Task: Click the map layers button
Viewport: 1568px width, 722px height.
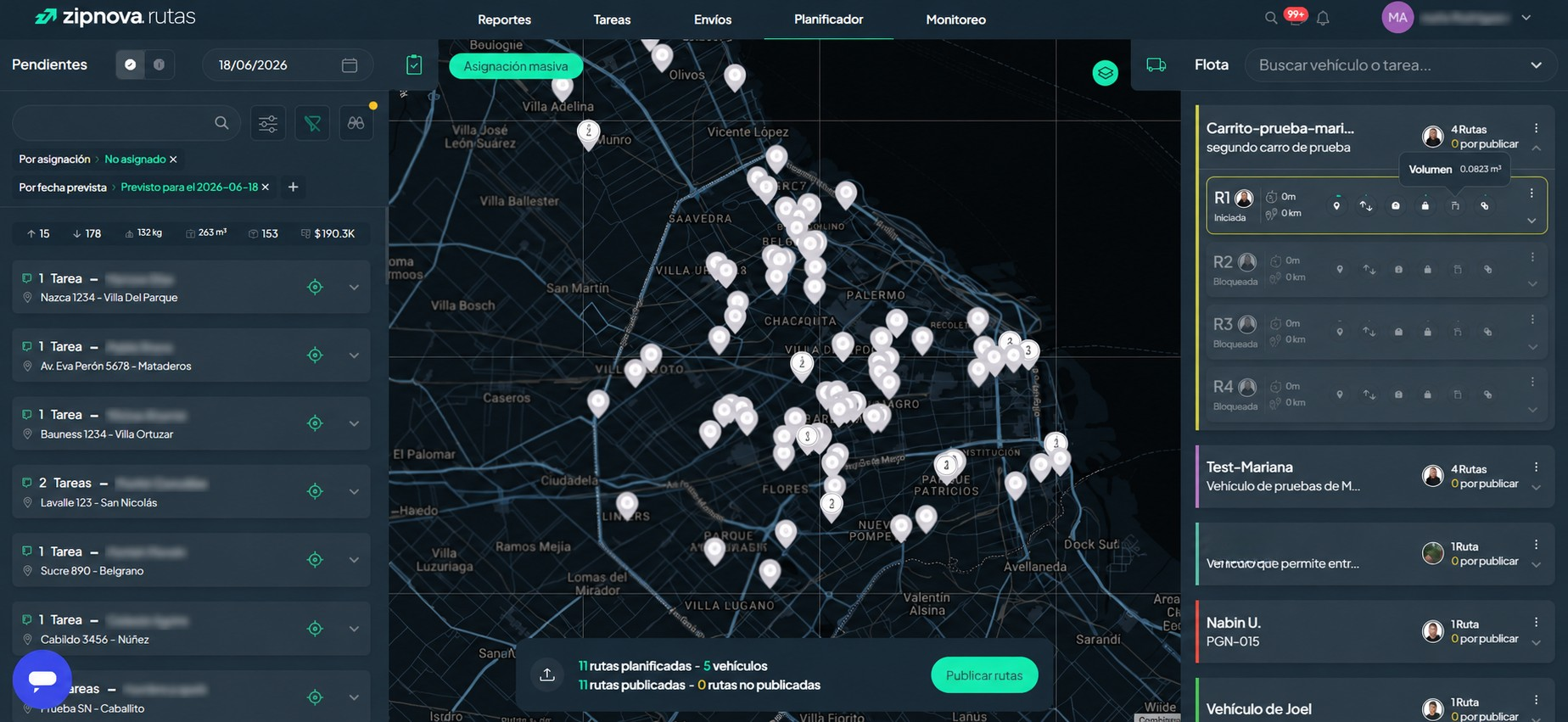Action: click(1105, 73)
